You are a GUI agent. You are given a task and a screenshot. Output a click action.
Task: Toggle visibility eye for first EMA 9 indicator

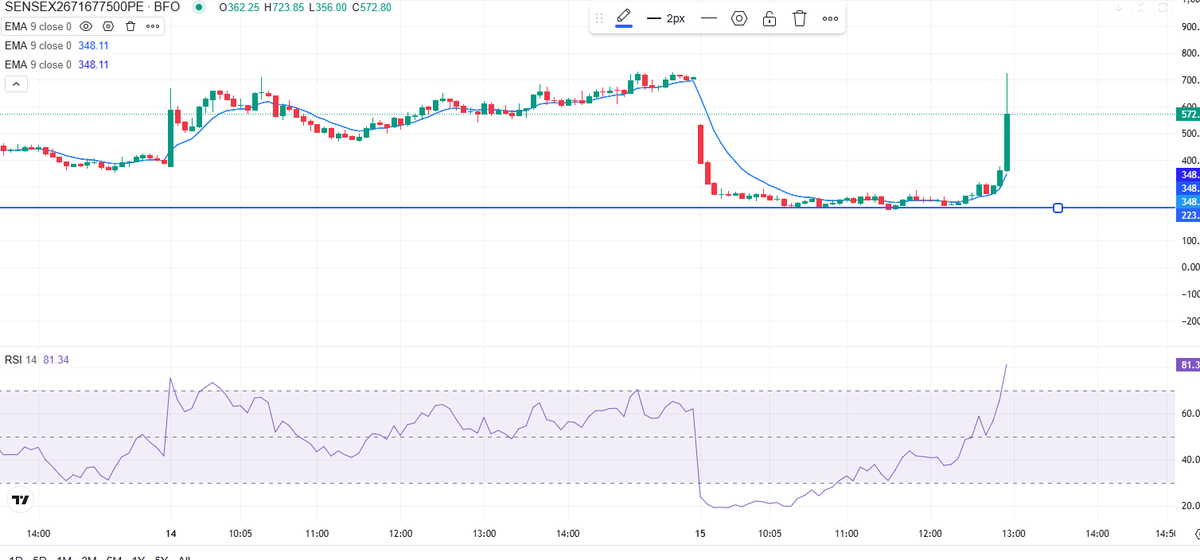pyautogui.click(x=86, y=26)
